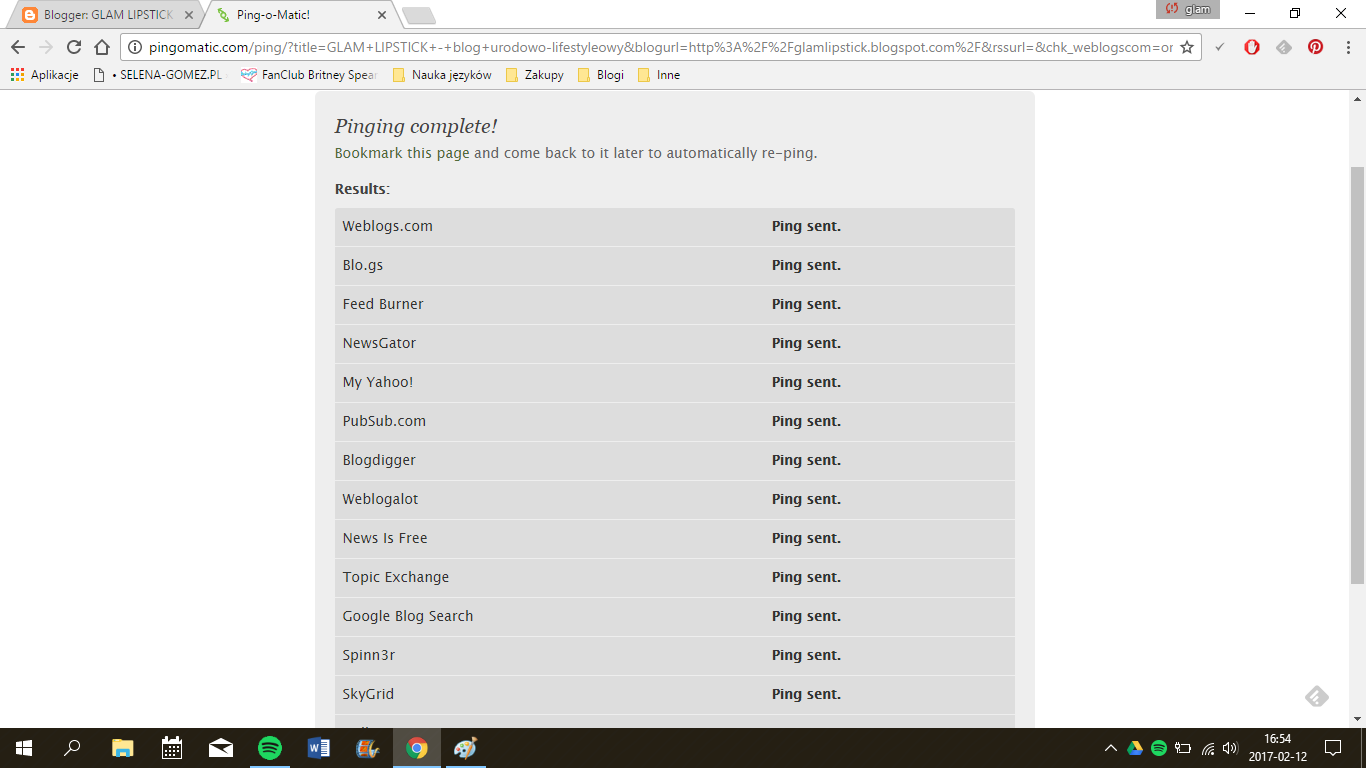Close the Blogger GLAM LIPSTICK tab

coord(190,15)
